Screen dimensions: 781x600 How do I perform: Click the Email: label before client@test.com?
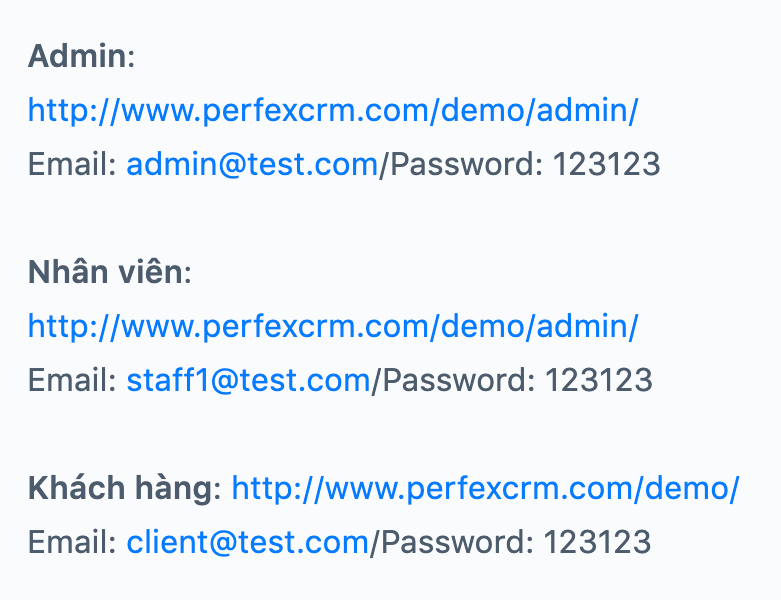coord(72,542)
